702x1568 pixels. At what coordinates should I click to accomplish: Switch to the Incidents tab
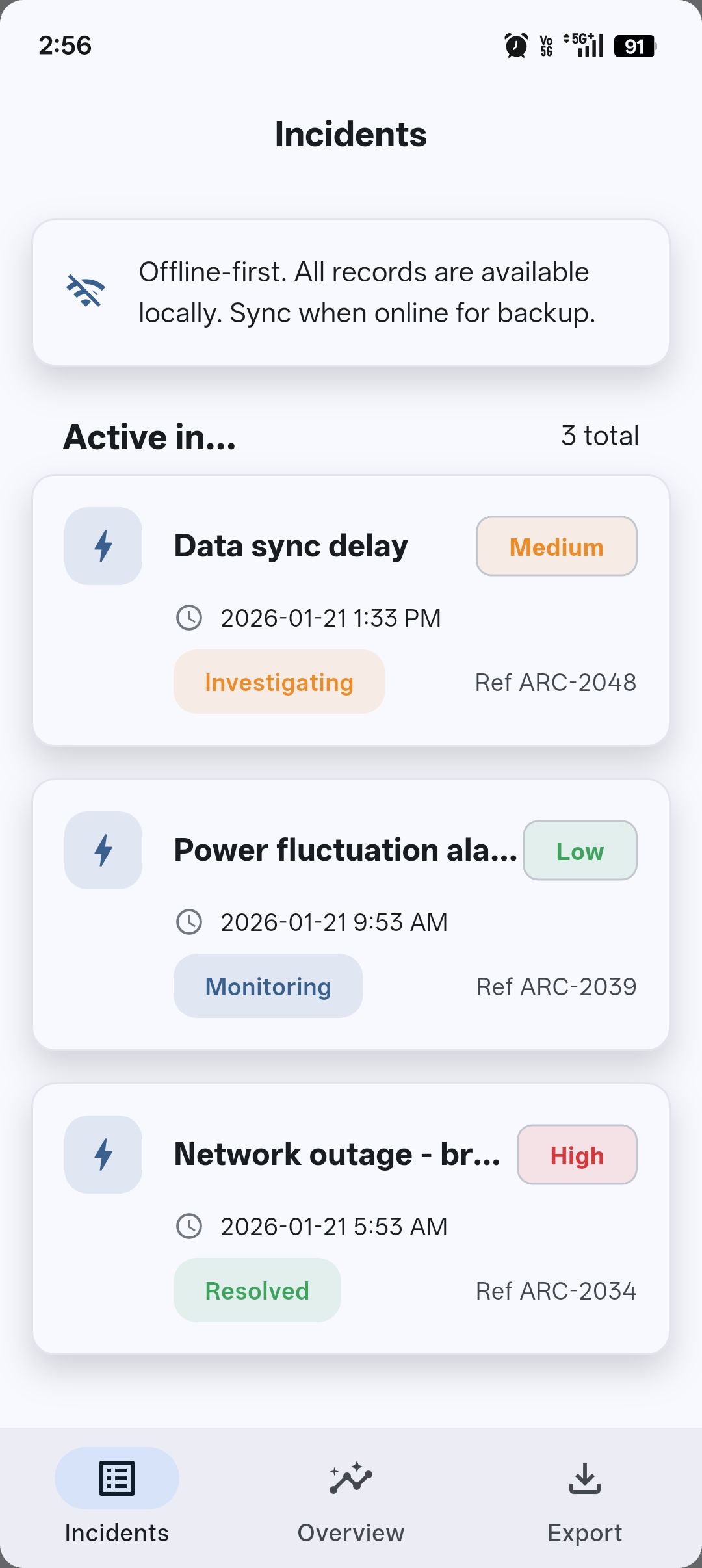tap(117, 1496)
